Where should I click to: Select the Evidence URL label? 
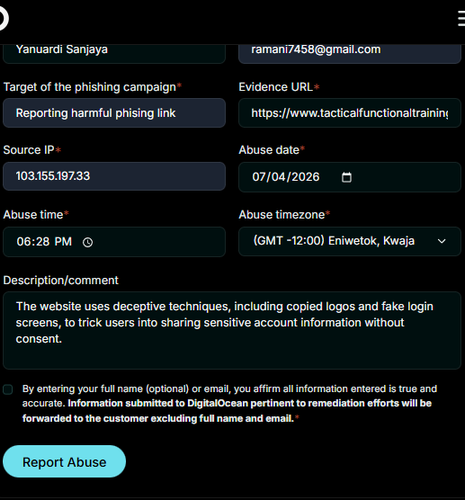tap(276, 87)
